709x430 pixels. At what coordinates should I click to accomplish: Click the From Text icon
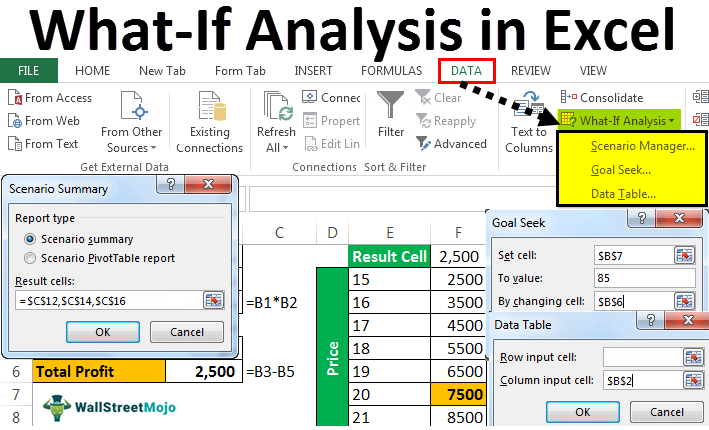pos(15,144)
